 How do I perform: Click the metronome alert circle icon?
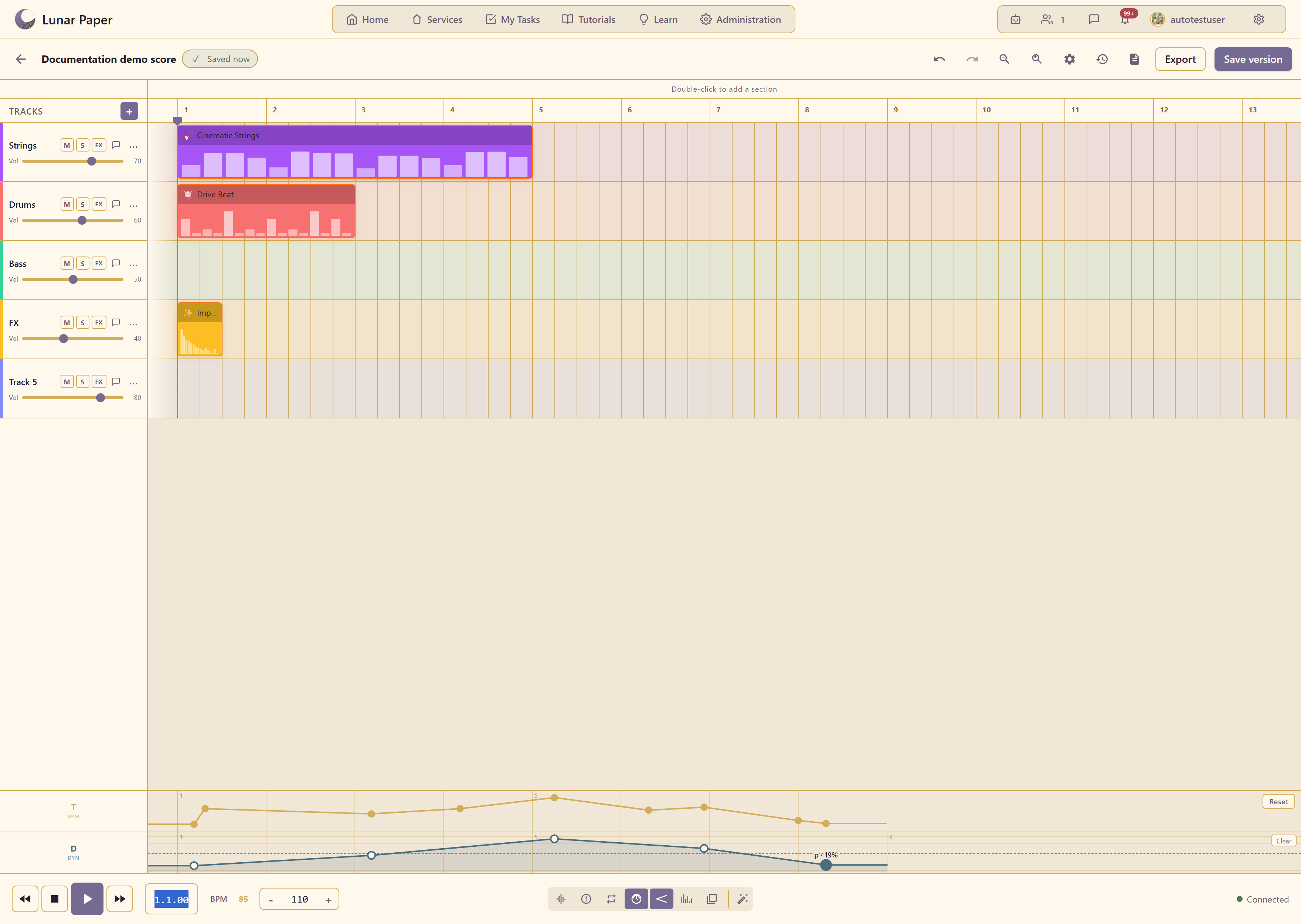point(586,899)
